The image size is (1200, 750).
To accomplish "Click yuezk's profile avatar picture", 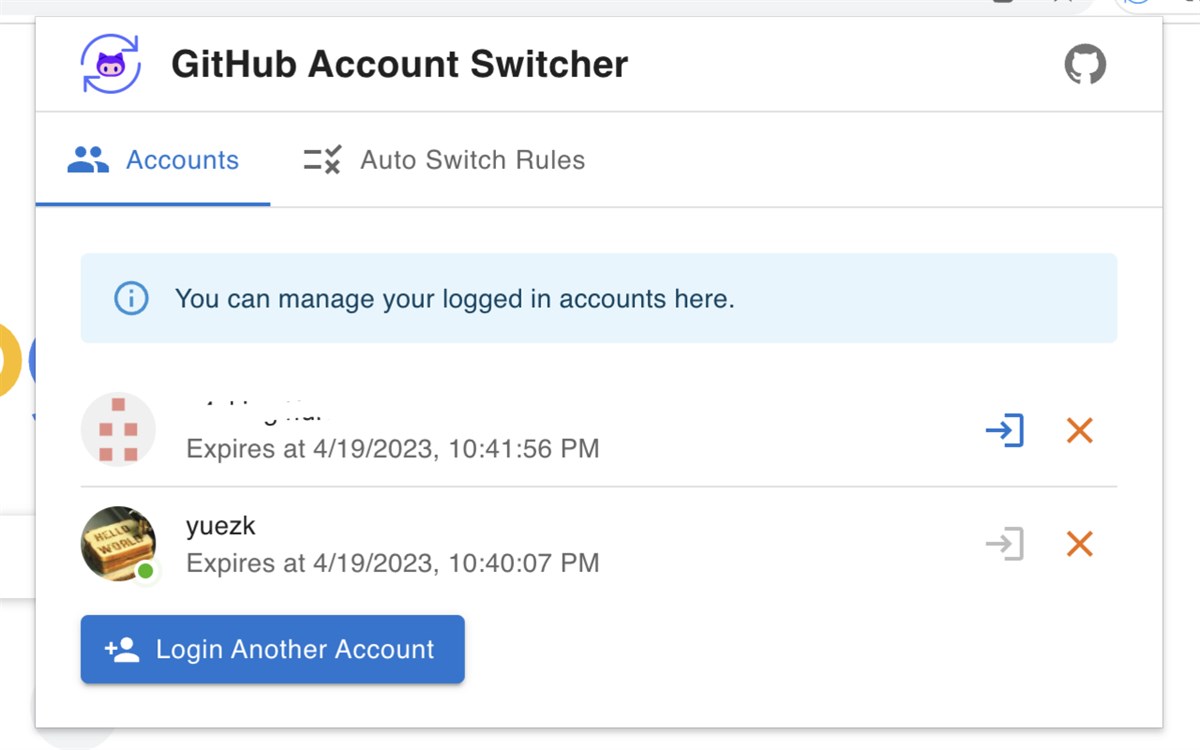I will pos(118,543).
